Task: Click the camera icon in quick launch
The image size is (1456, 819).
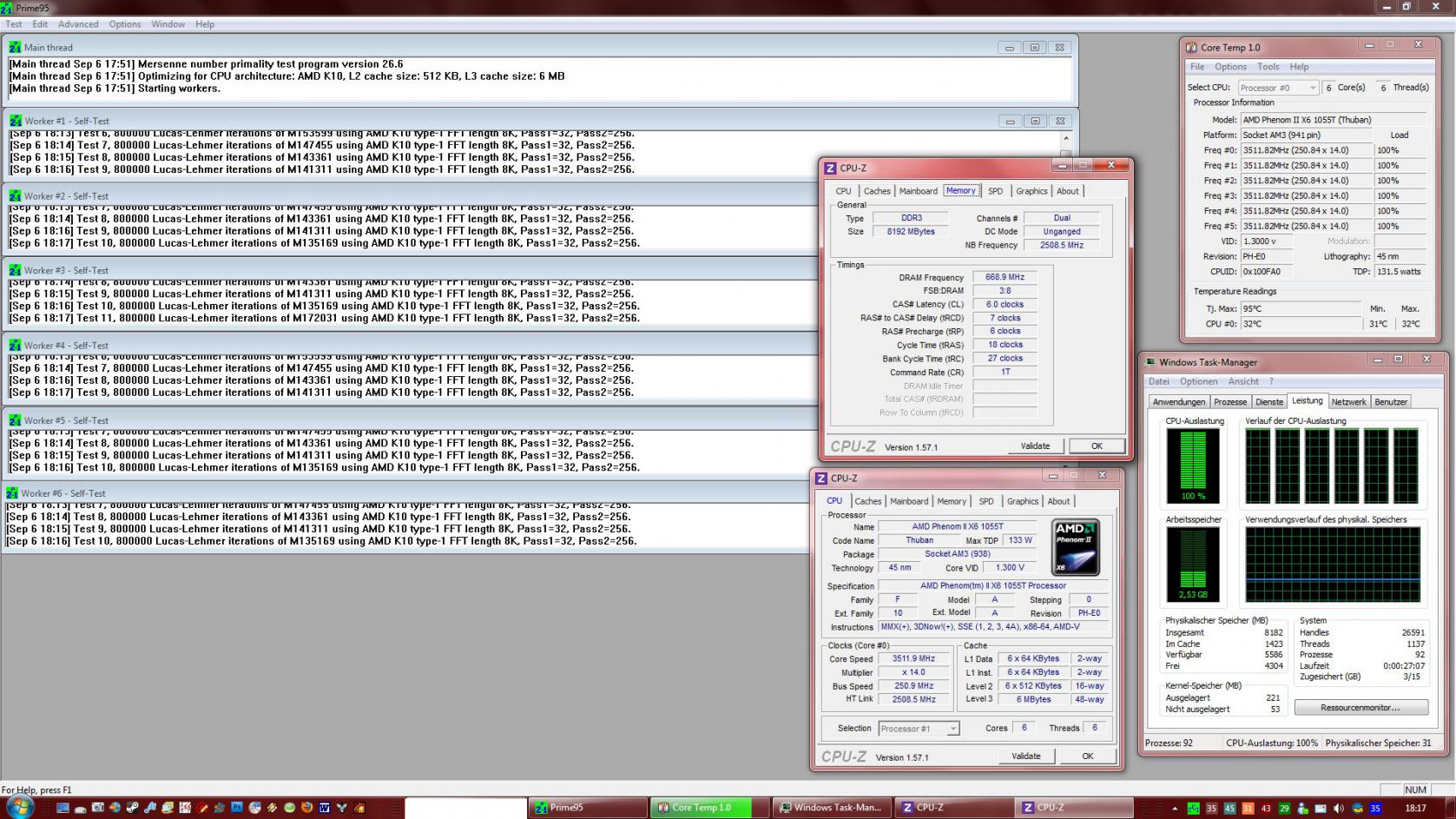Action: click(x=97, y=808)
